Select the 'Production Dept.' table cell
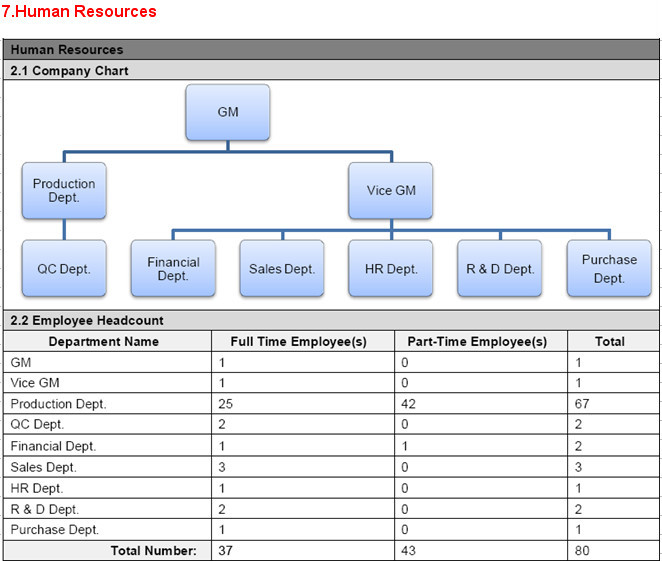662x561 pixels. point(108,404)
